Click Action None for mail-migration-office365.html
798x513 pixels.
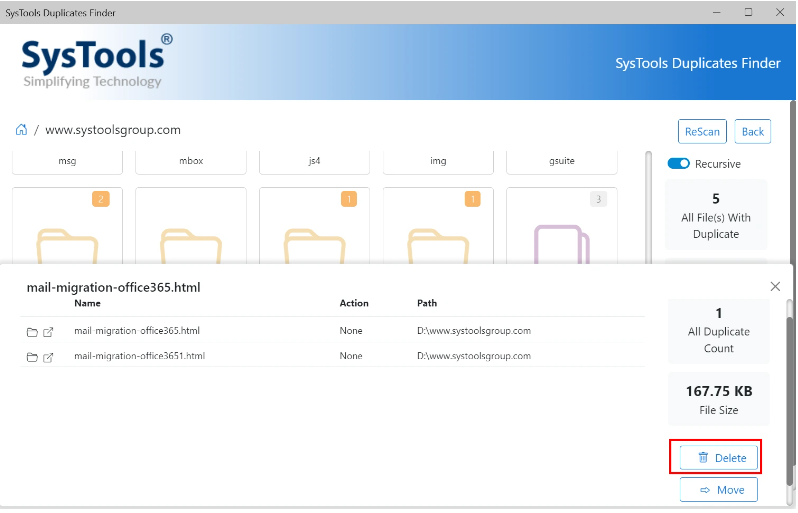click(351, 331)
